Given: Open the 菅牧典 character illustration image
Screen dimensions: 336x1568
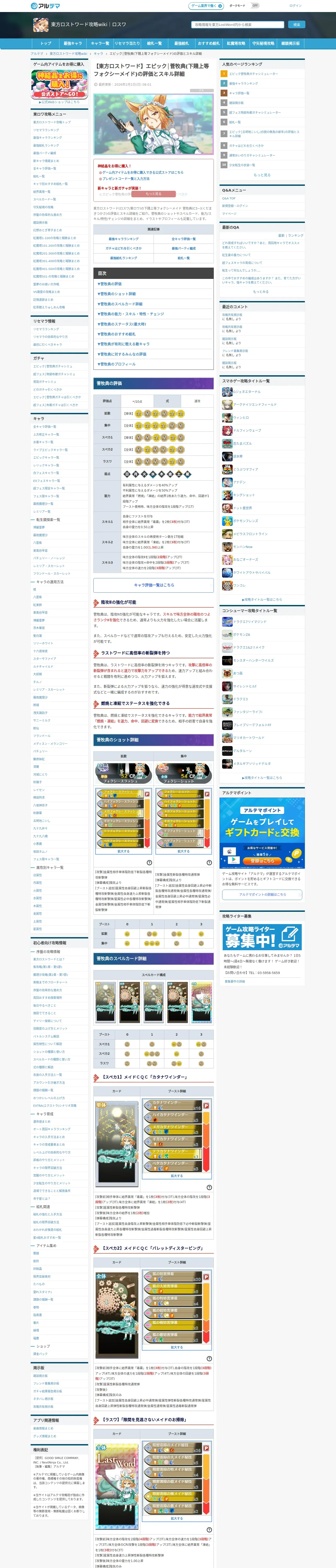Looking at the screenshot, I should click(x=154, y=124).
